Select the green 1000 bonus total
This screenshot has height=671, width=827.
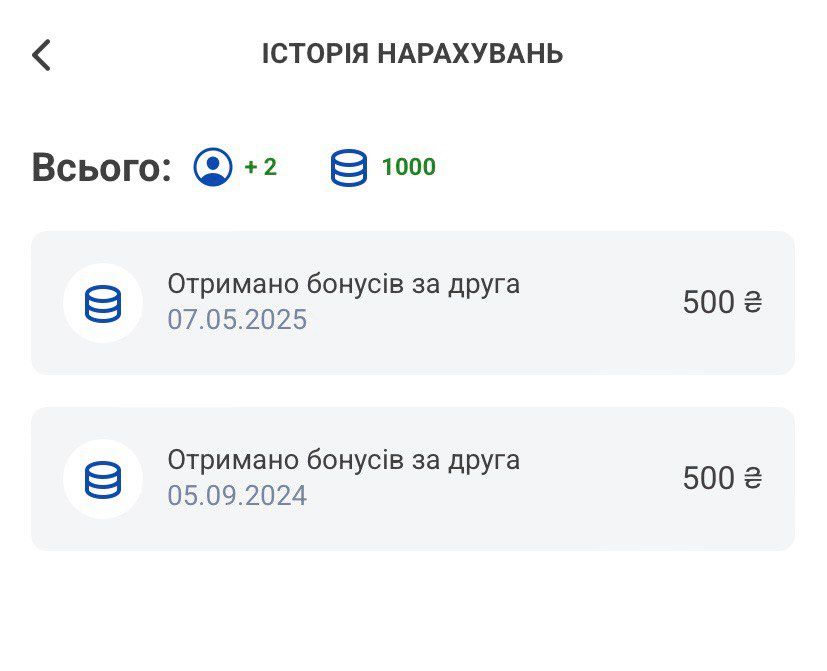pyautogui.click(x=409, y=167)
